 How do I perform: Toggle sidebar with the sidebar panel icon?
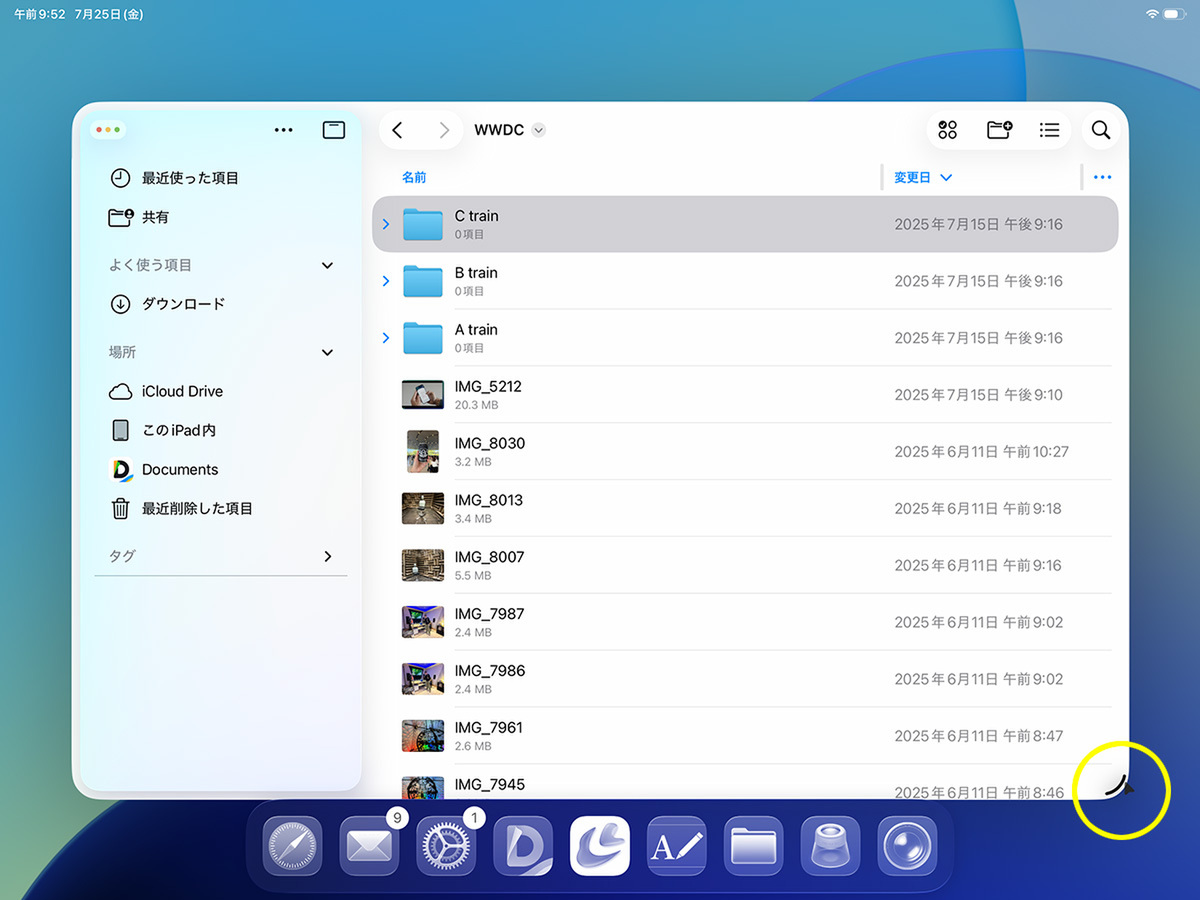click(334, 130)
